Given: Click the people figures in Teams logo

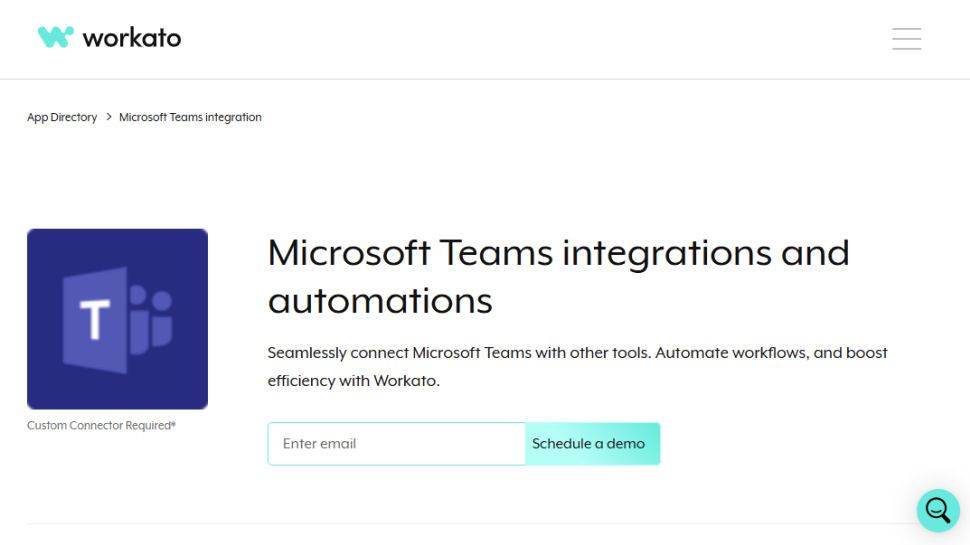Looking at the screenshot, I should [152, 318].
